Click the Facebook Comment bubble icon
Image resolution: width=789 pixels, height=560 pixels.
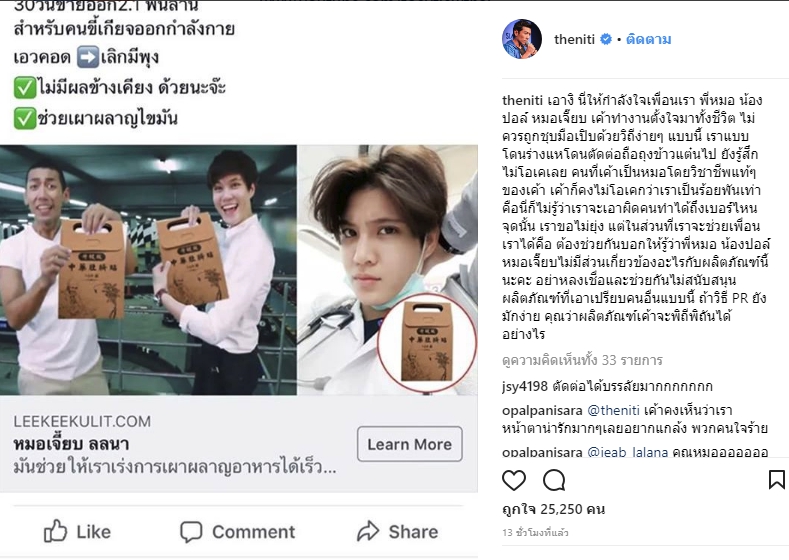[191, 532]
